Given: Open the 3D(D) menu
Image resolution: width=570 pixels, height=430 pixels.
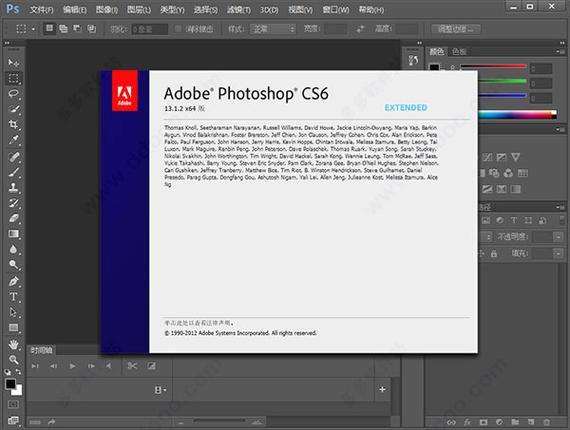Looking at the screenshot, I should coord(269,10).
